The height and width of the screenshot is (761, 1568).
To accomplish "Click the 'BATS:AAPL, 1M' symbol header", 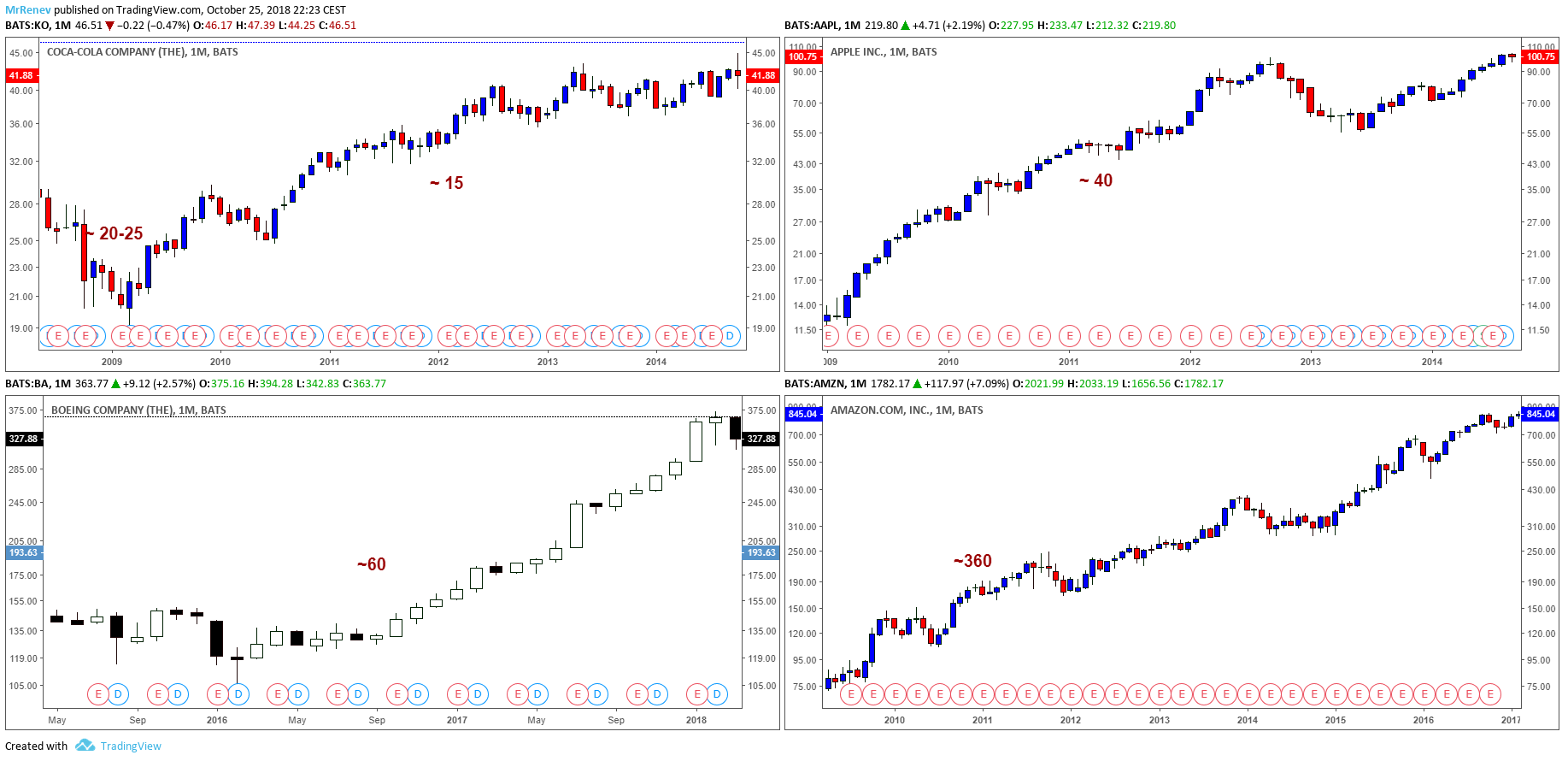I will coord(824,26).
